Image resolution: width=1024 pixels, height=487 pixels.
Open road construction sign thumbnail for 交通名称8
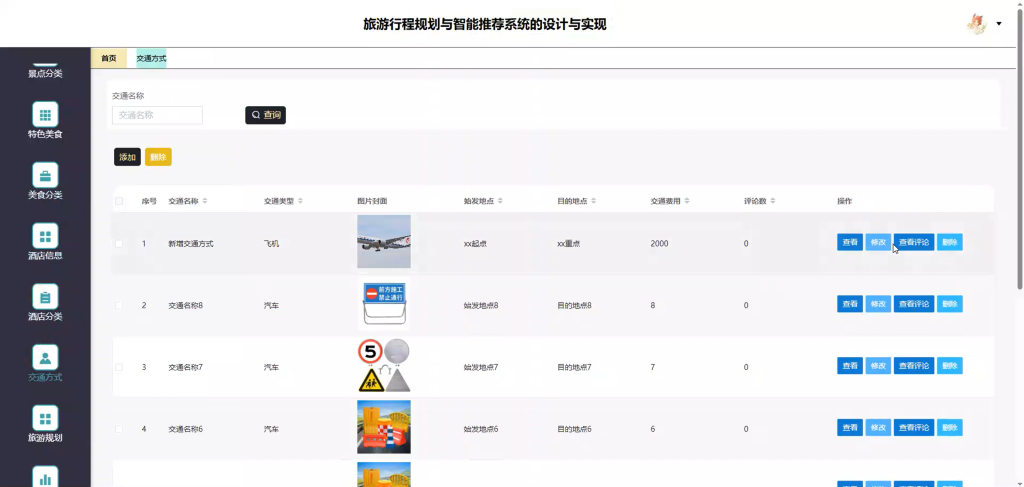coord(384,304)
